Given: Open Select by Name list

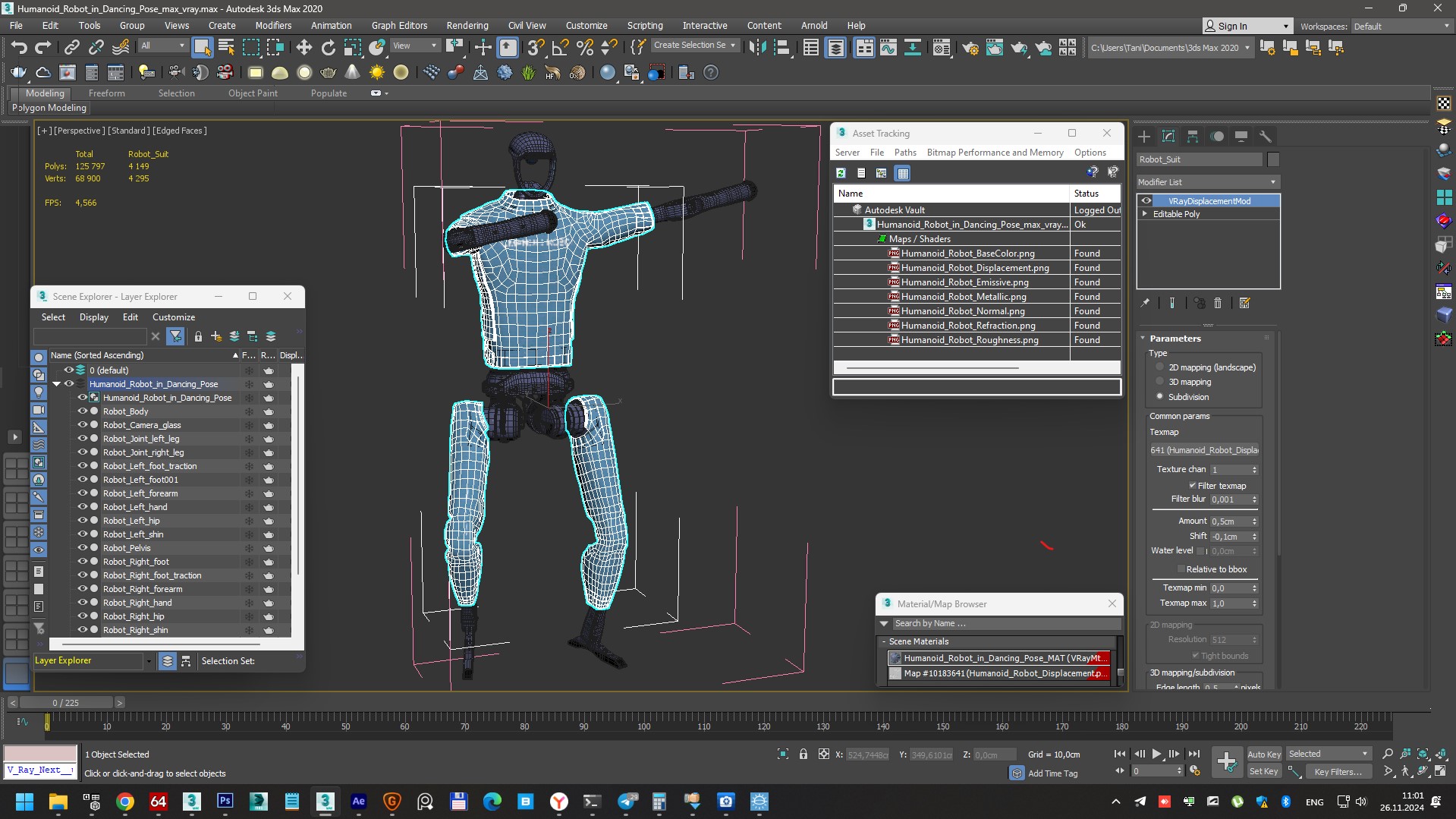Looking at the screenshot, I should 226,48.
